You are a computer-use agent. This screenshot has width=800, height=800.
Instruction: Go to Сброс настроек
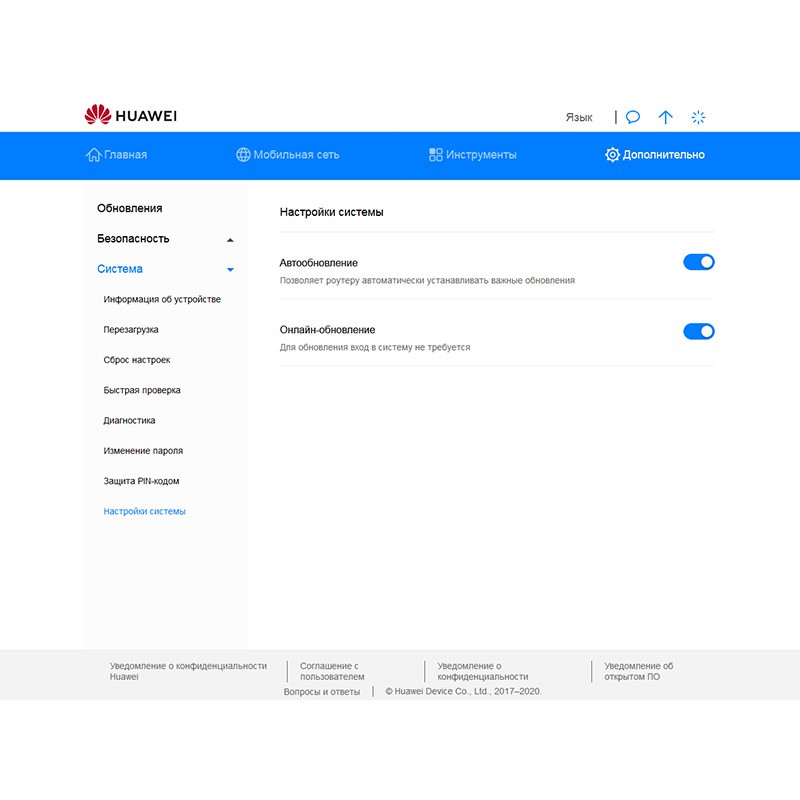tap(137, 360)
